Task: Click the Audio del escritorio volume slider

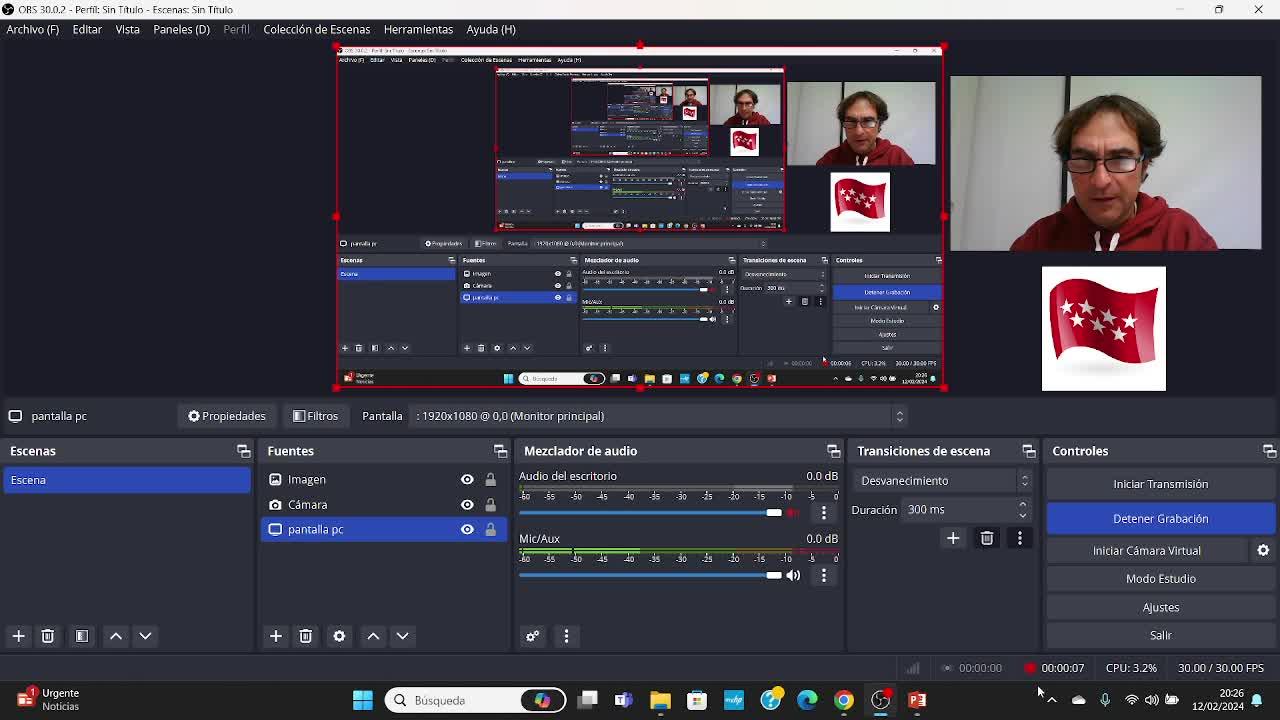Action: click(650, 513)
